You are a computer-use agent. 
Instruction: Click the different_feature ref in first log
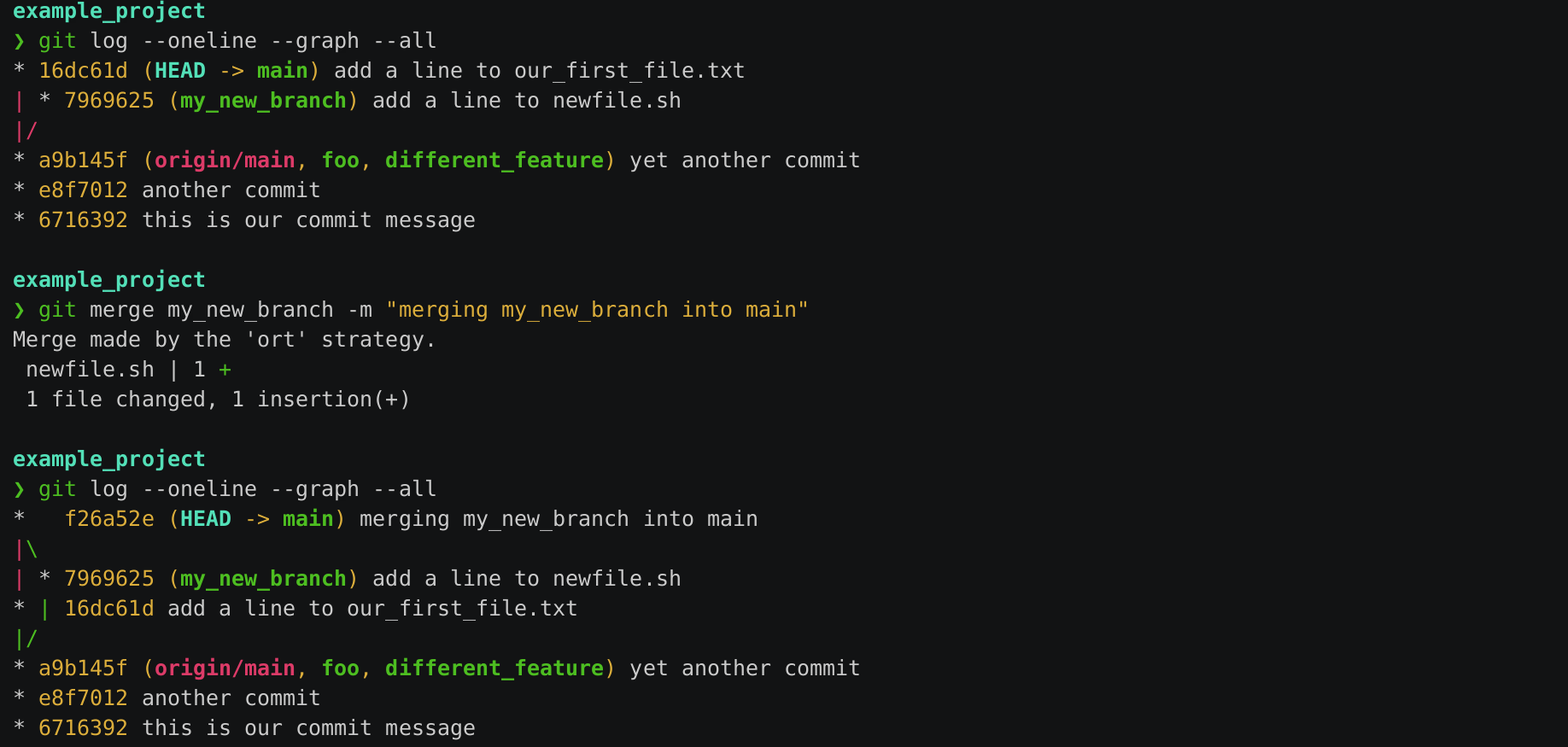coord(494,160)
